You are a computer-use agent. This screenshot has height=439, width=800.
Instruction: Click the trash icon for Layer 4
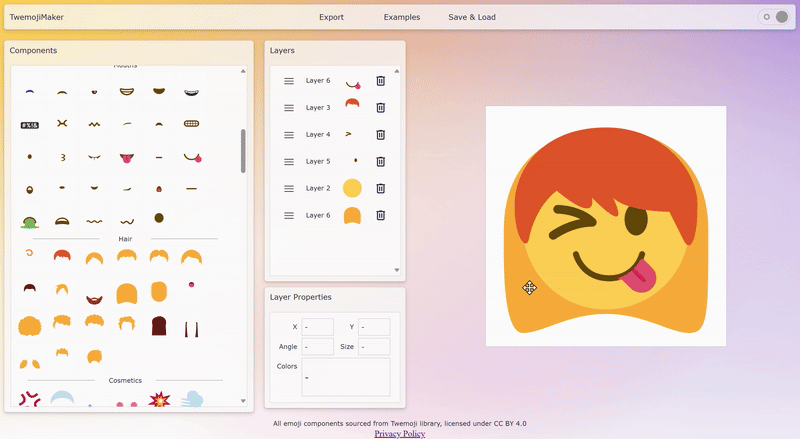[380, 135]
